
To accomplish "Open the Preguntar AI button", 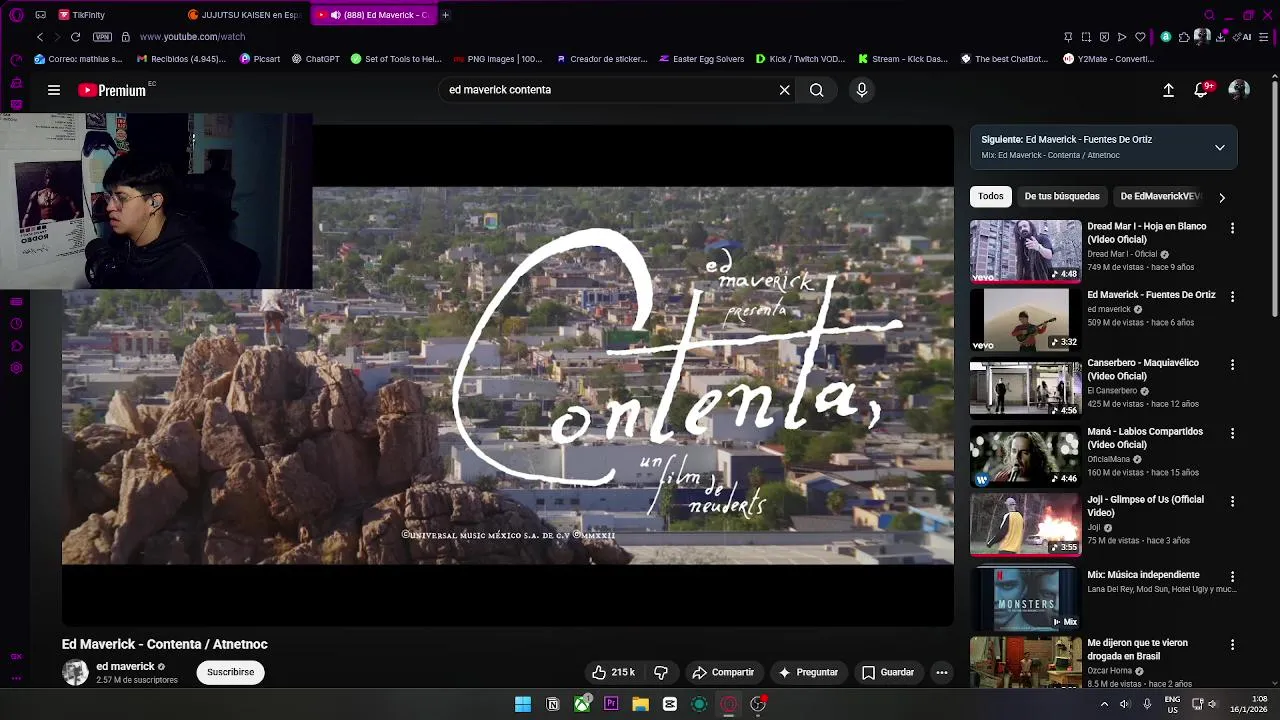I will pyautogui.click(x=808, y=672).
